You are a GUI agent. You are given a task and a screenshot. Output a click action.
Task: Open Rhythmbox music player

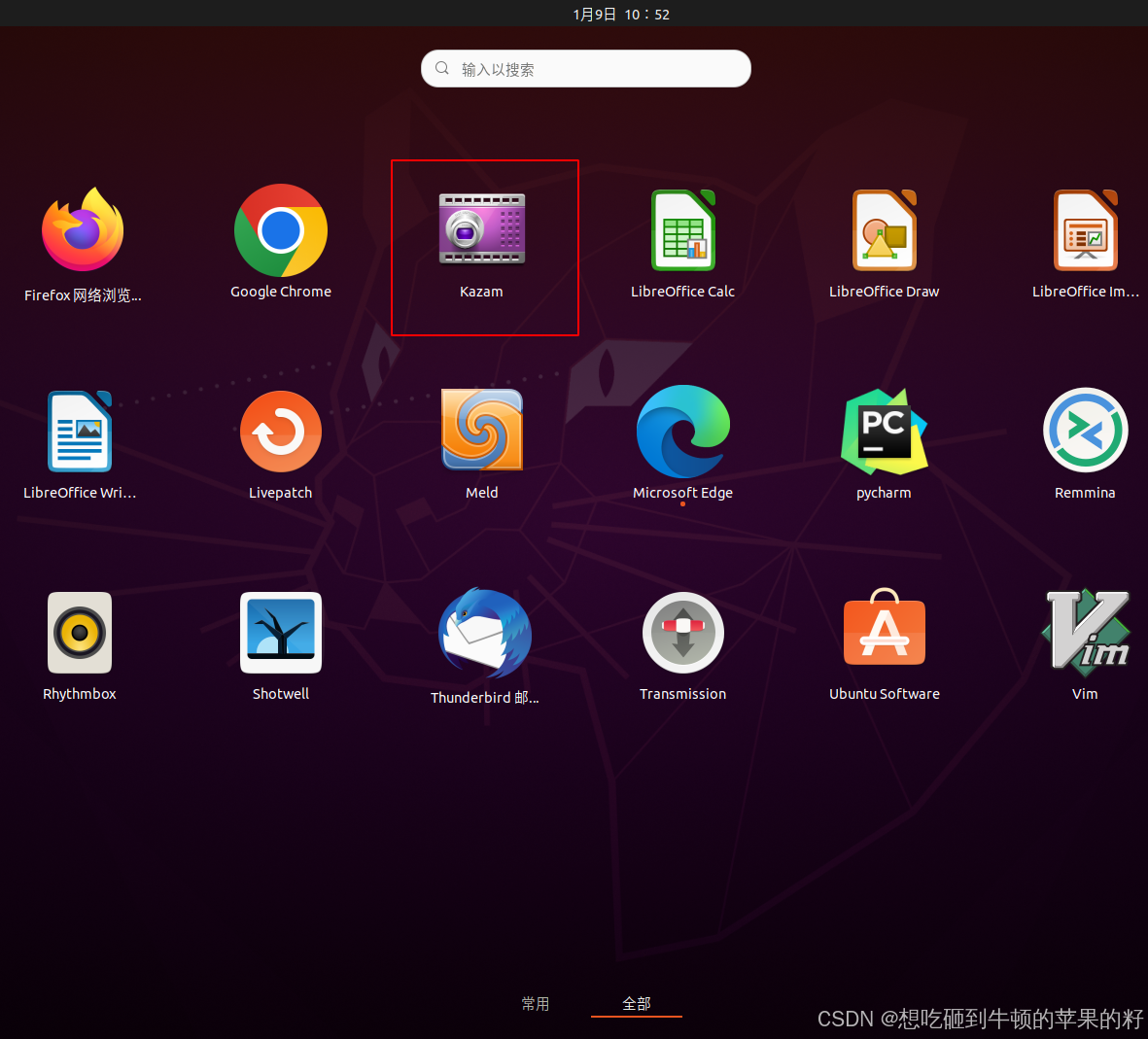pos(80,633)
